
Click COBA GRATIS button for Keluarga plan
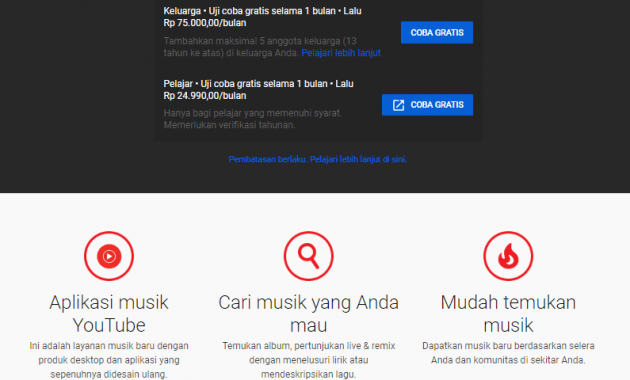point(437,33)
